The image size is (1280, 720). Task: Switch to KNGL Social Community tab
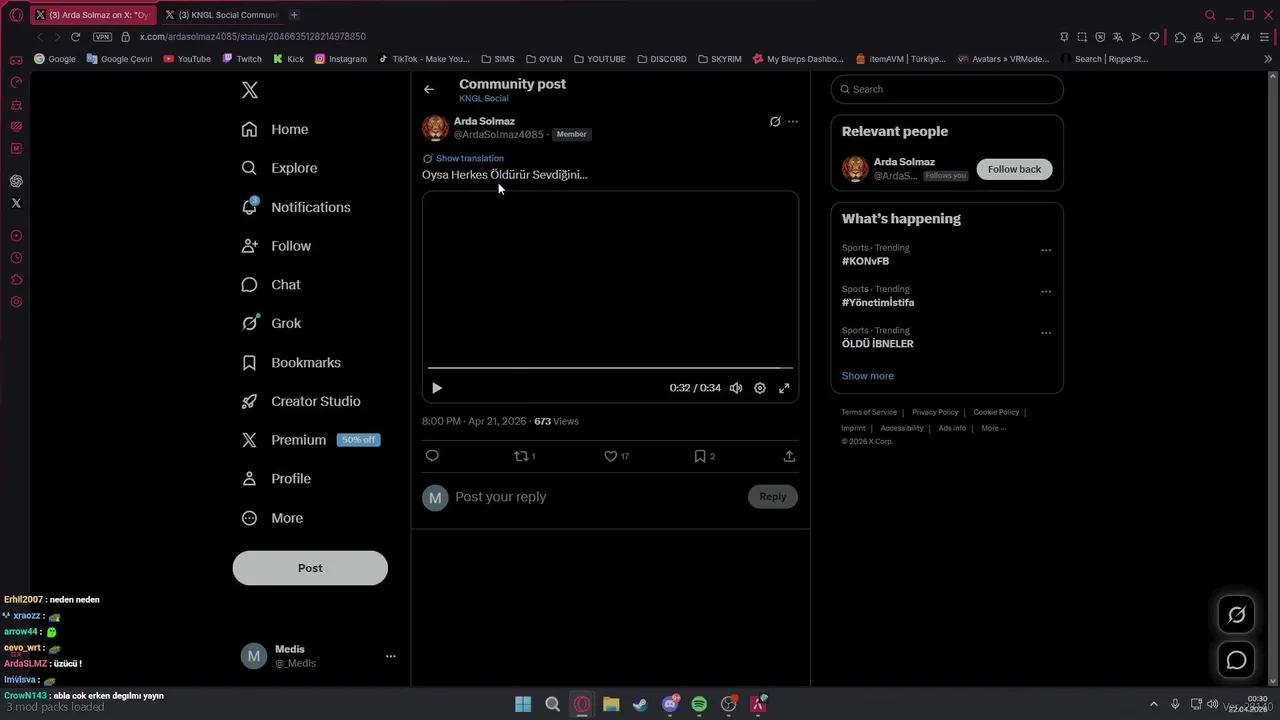(221, 15)
